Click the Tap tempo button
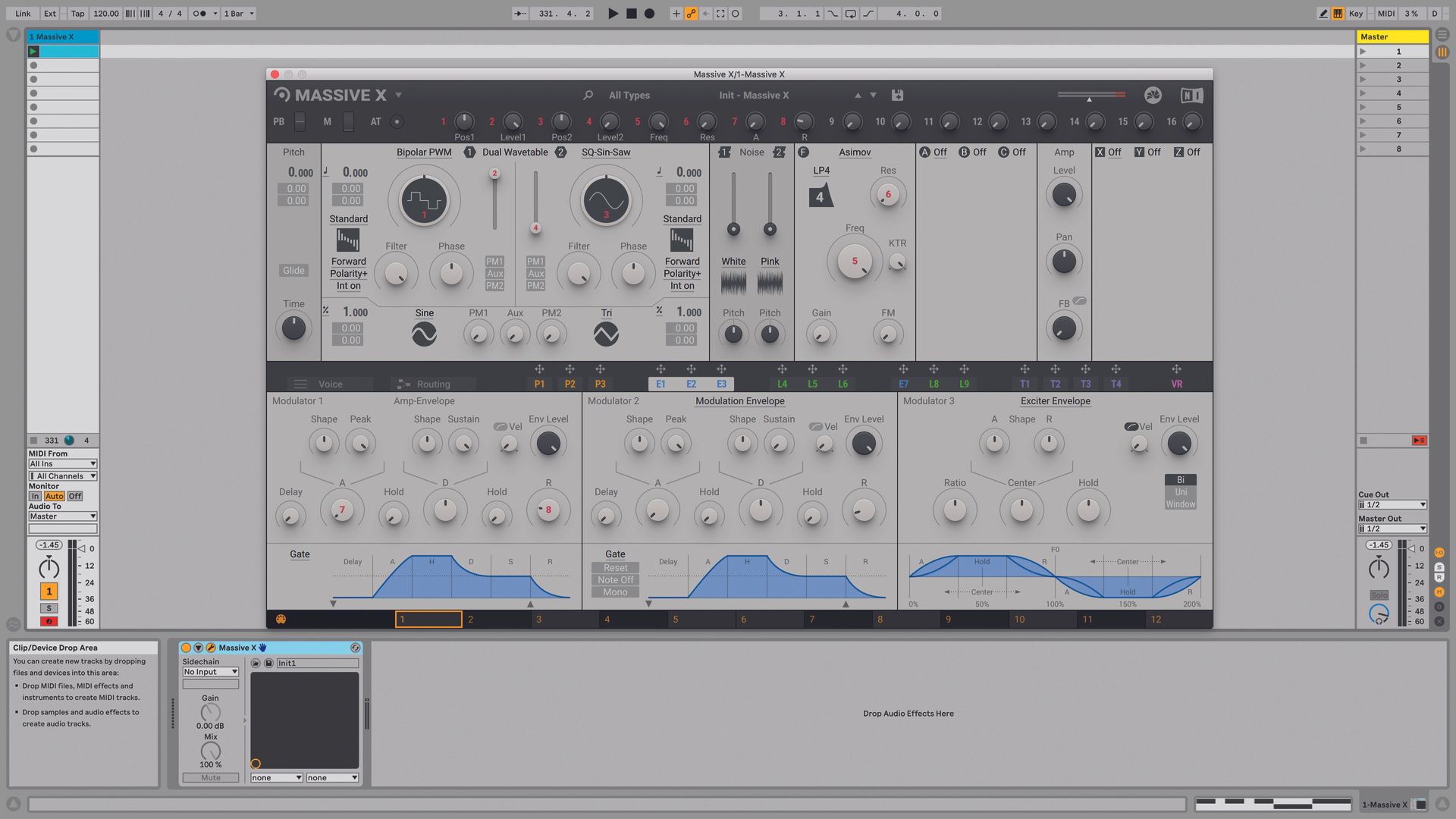 coord(77,13)
